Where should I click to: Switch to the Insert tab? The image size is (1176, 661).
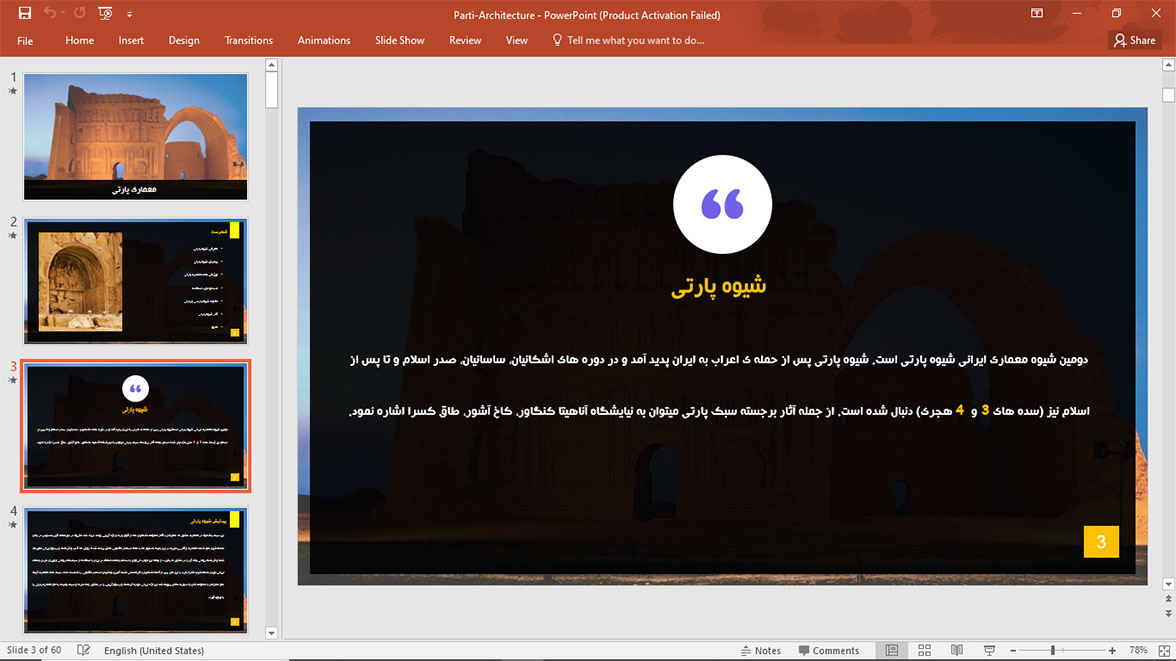131,41
